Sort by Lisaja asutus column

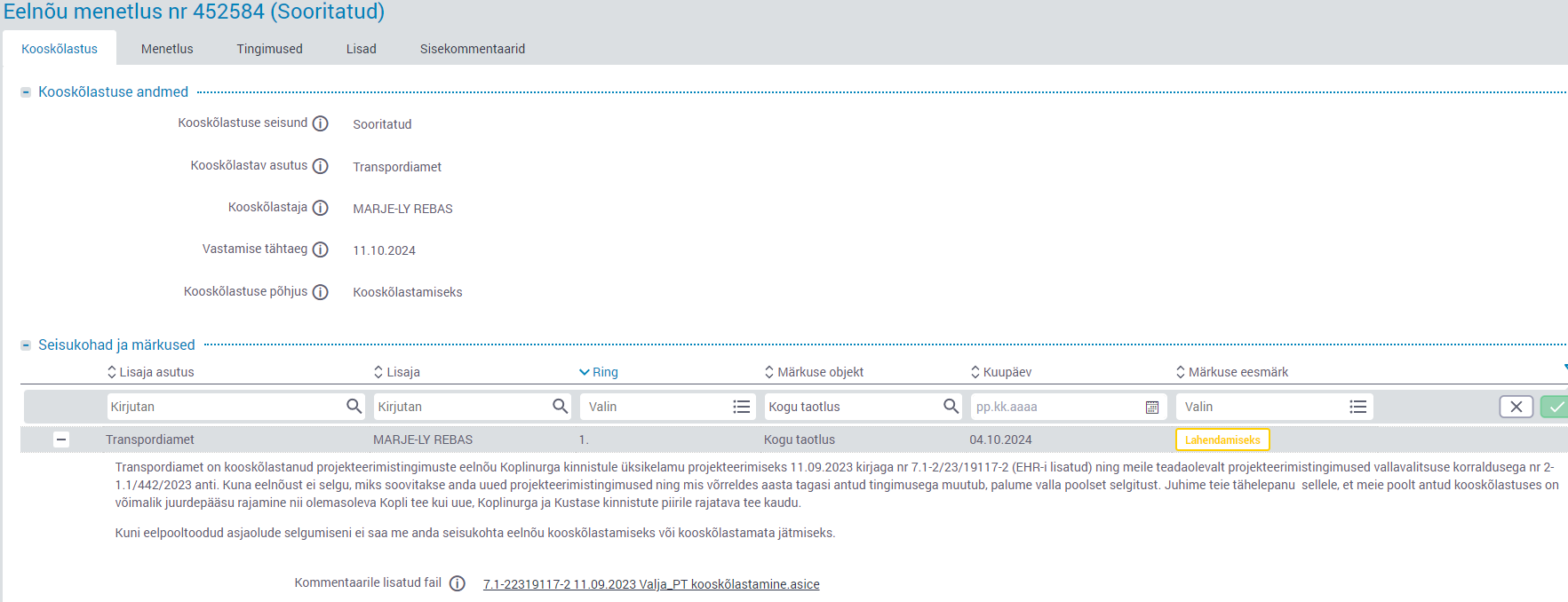coord(150,372)
